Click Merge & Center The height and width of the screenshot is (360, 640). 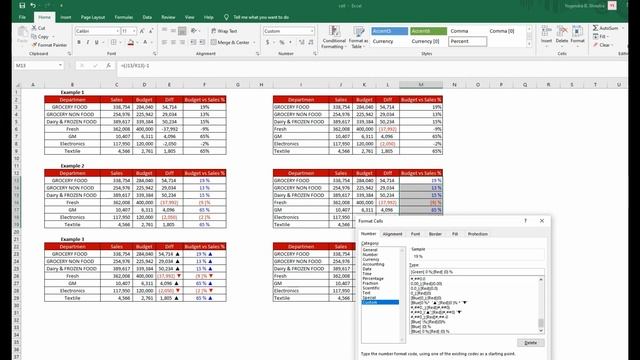click(x=230, y=42)
